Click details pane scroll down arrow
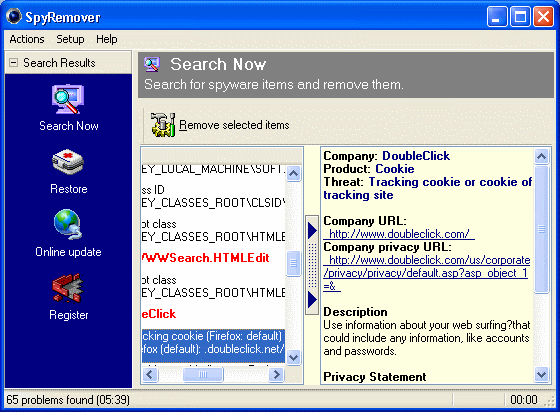This screenshot has width=560, height=412. (x=541, y=375)
